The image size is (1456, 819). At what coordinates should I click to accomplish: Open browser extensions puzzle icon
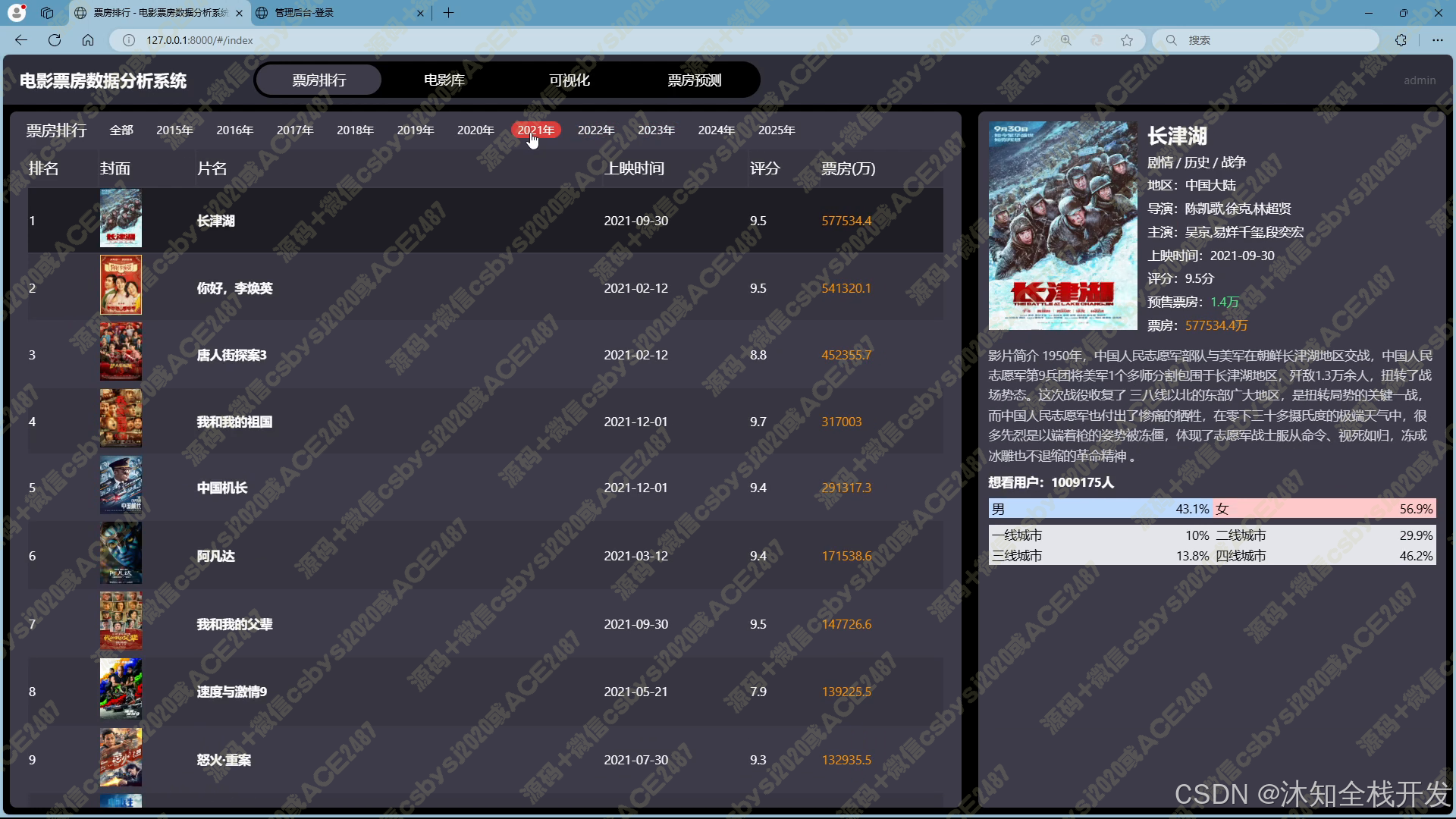coord(1401,40)
